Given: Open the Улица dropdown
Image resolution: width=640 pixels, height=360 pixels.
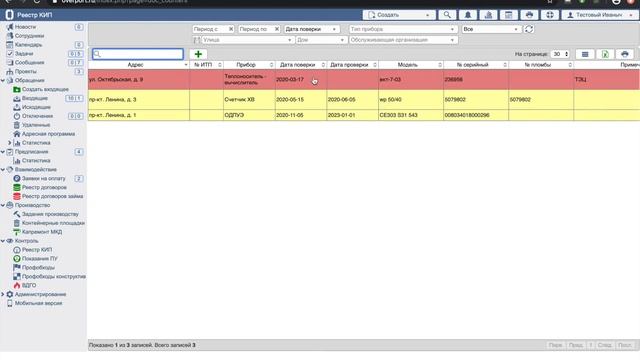Looking at the screenshot, I should 248,40.
